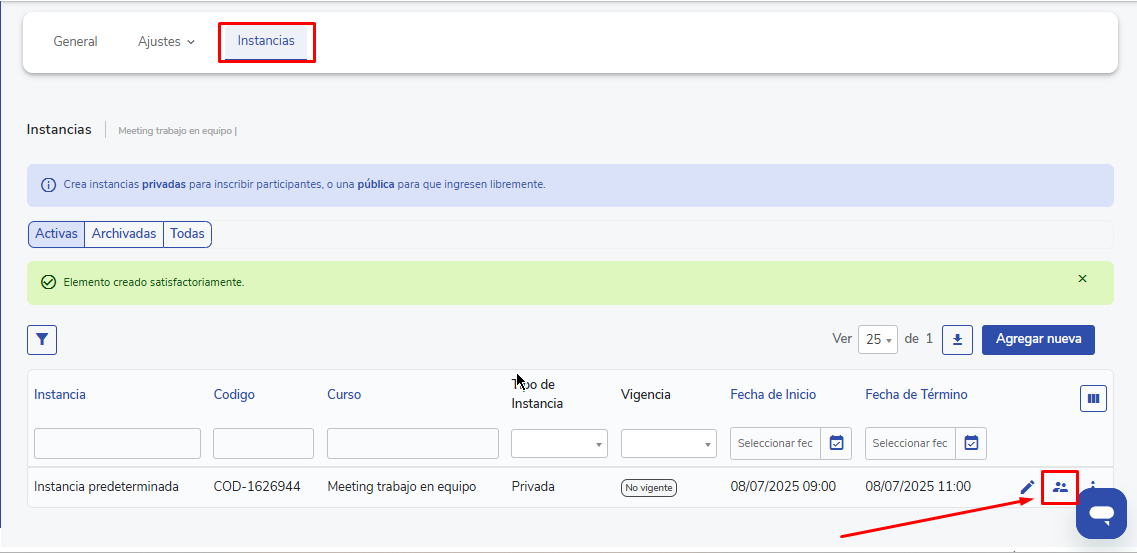This screenshot has height=553, width=1137.
Task: Open the Ver 25 page size dropdown
Action: [x=878, y=340]
